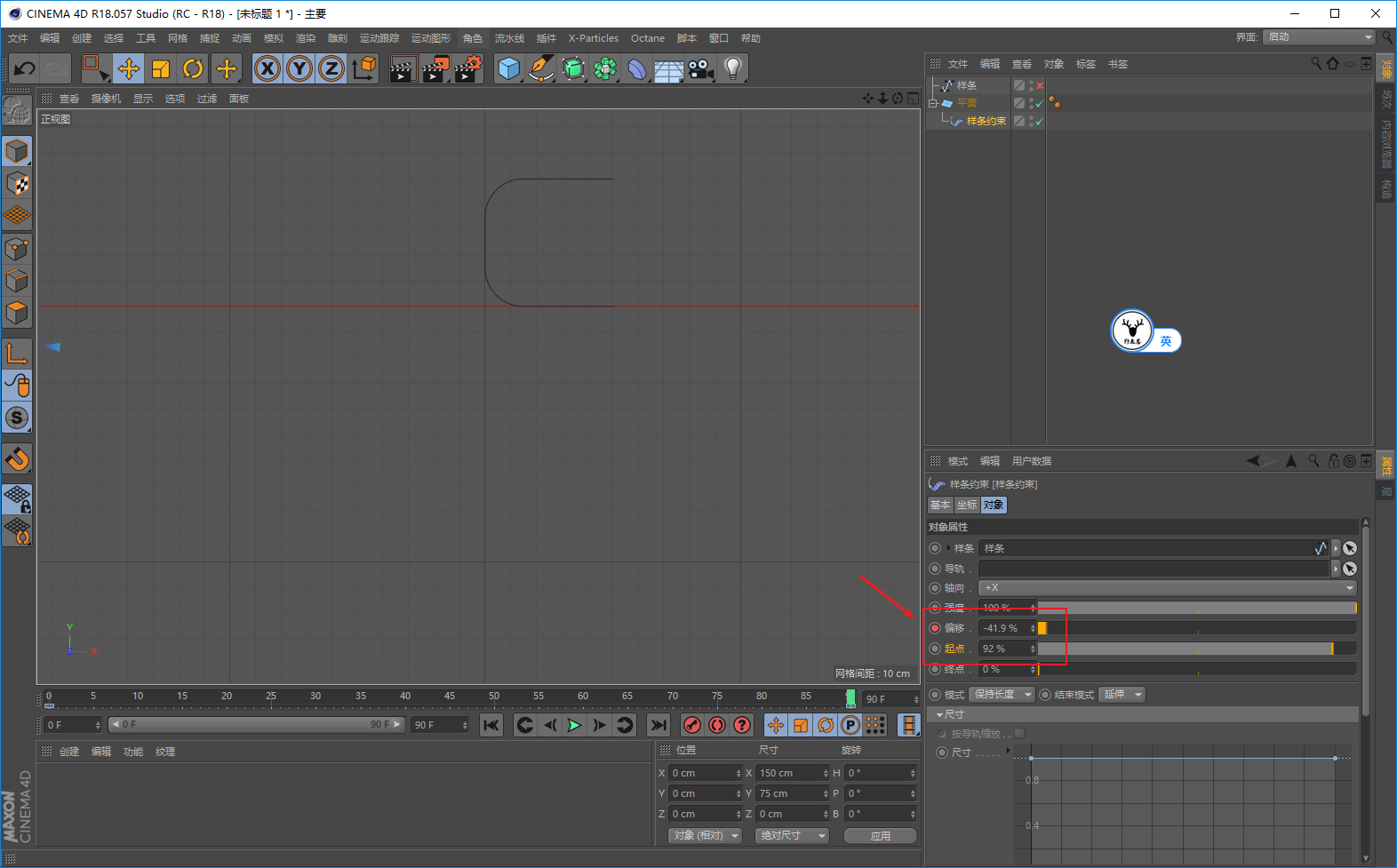Viewport: 1397px width, 868px height.
Task: Open the X-Particles menu
Action: [594, 38]
